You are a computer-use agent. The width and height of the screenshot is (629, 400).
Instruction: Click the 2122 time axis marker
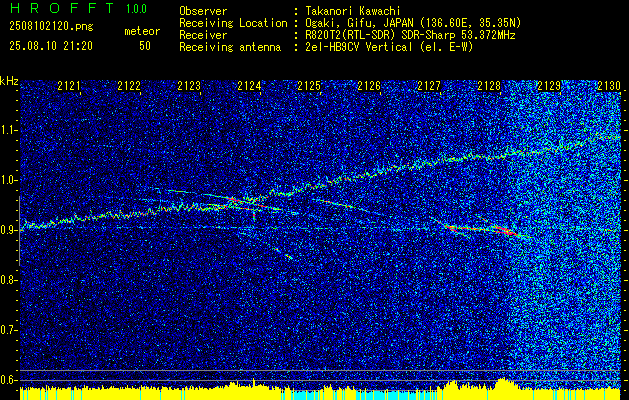pyautogui.click(x=129, y=86)
